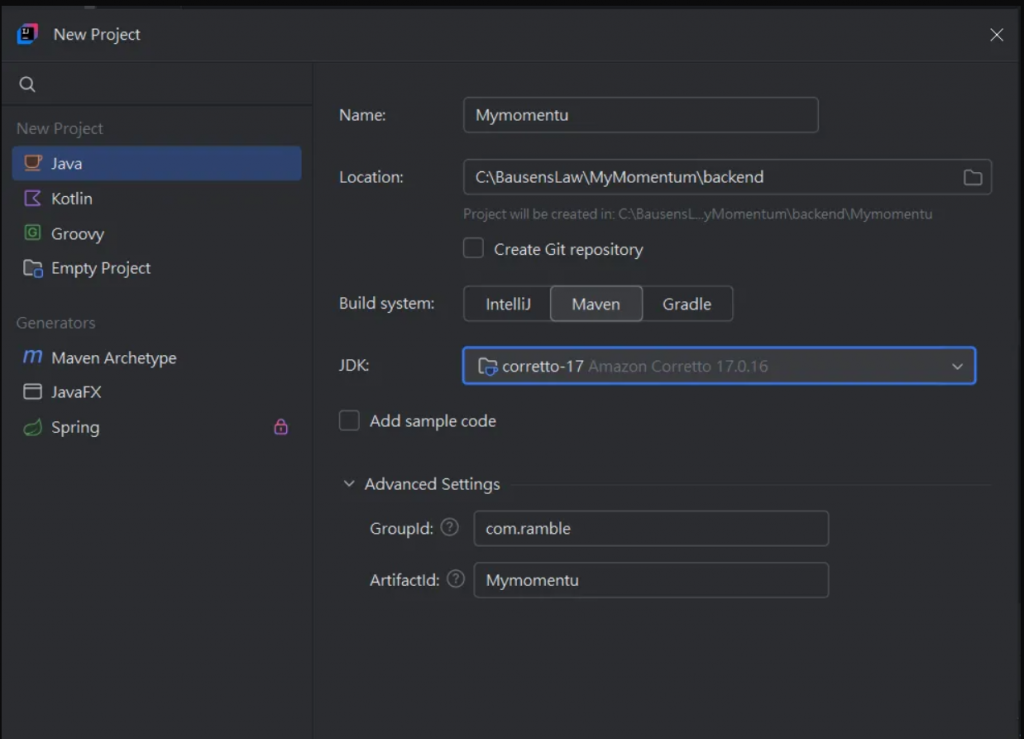Switch build system to IntelliJ
Screen dimensions: 1024x739
click(x=508, y=304)
